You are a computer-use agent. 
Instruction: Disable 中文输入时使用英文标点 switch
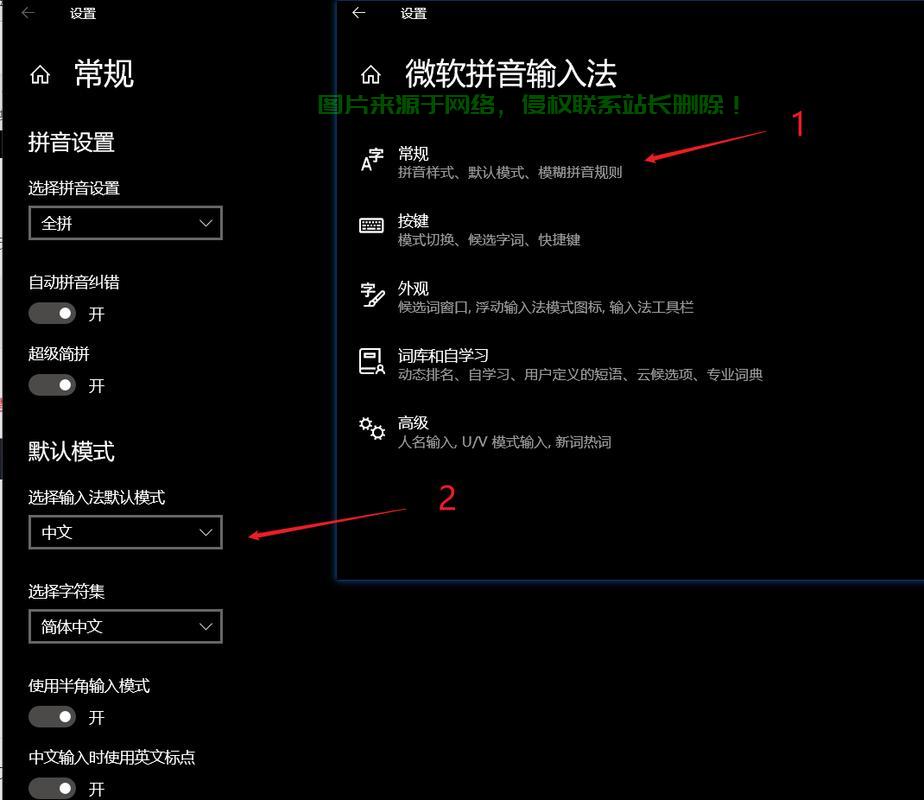tap(52, 788)
